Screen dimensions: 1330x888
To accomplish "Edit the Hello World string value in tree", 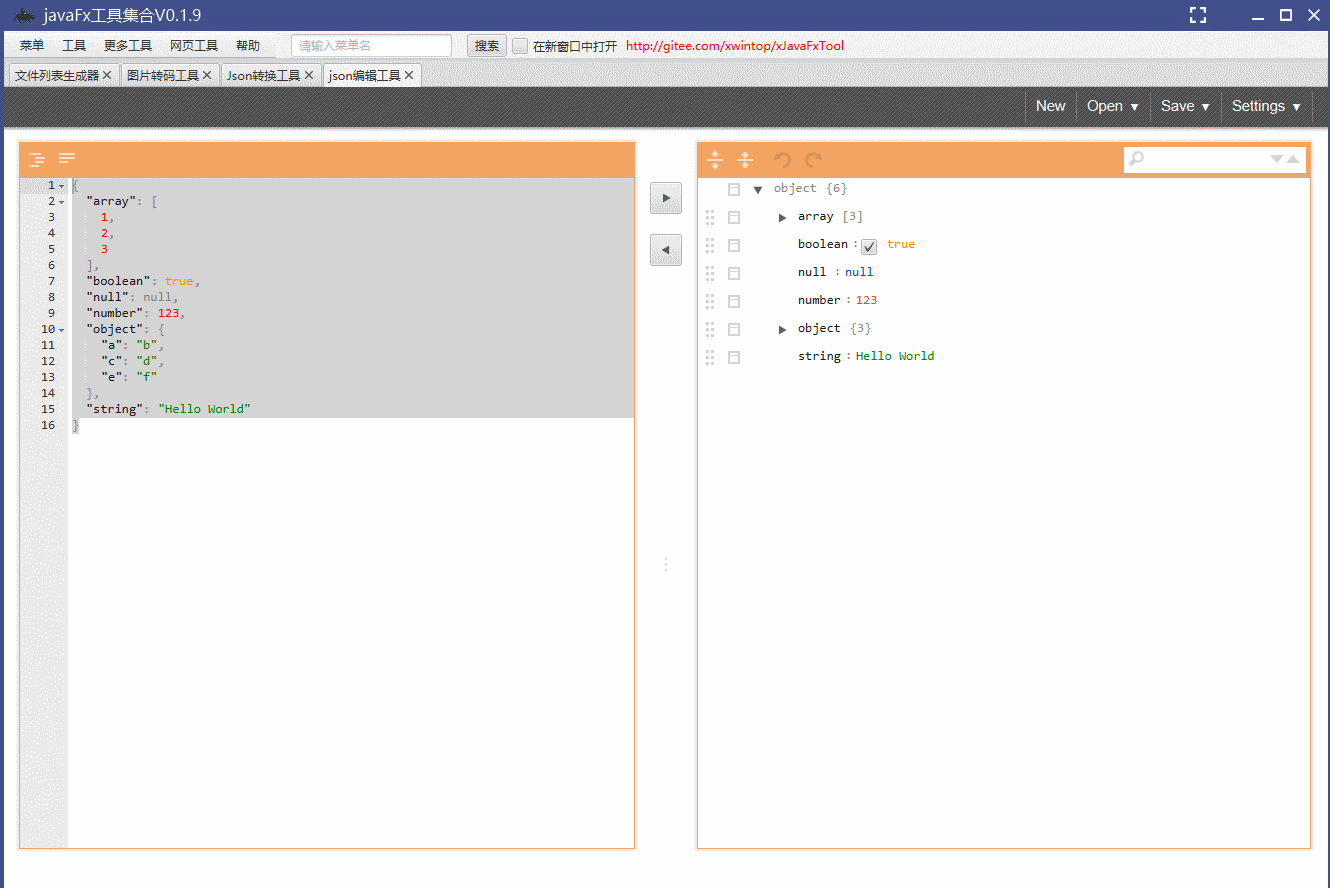I will pos(895,357).
